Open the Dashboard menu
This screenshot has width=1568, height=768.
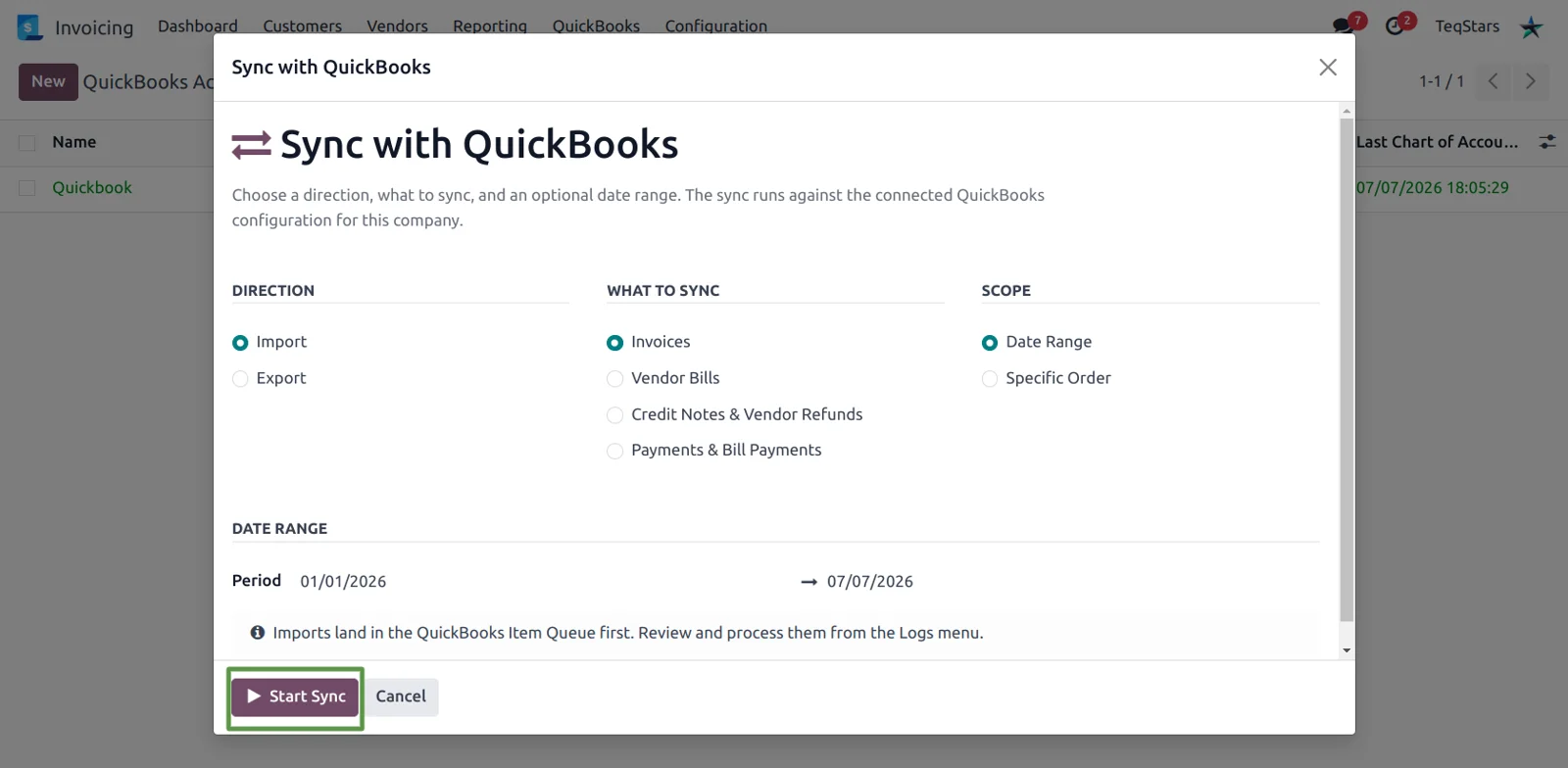click(198, 26)
